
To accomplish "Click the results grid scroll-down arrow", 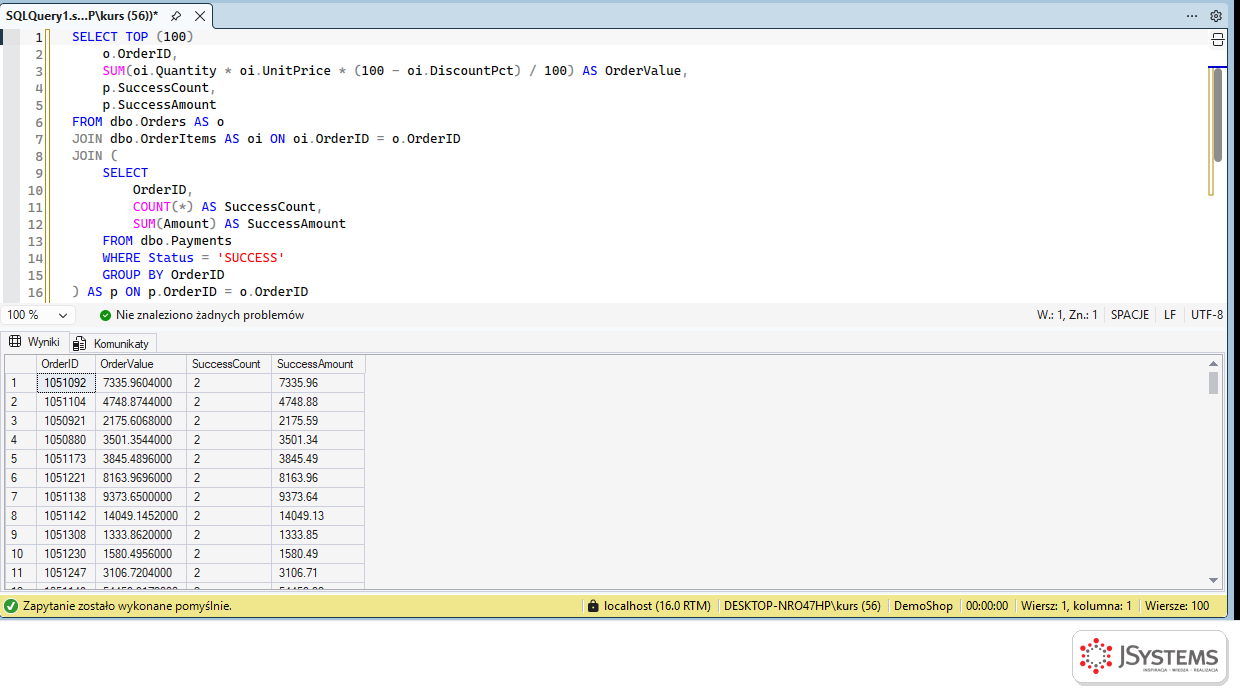I will coord(1214,580).
